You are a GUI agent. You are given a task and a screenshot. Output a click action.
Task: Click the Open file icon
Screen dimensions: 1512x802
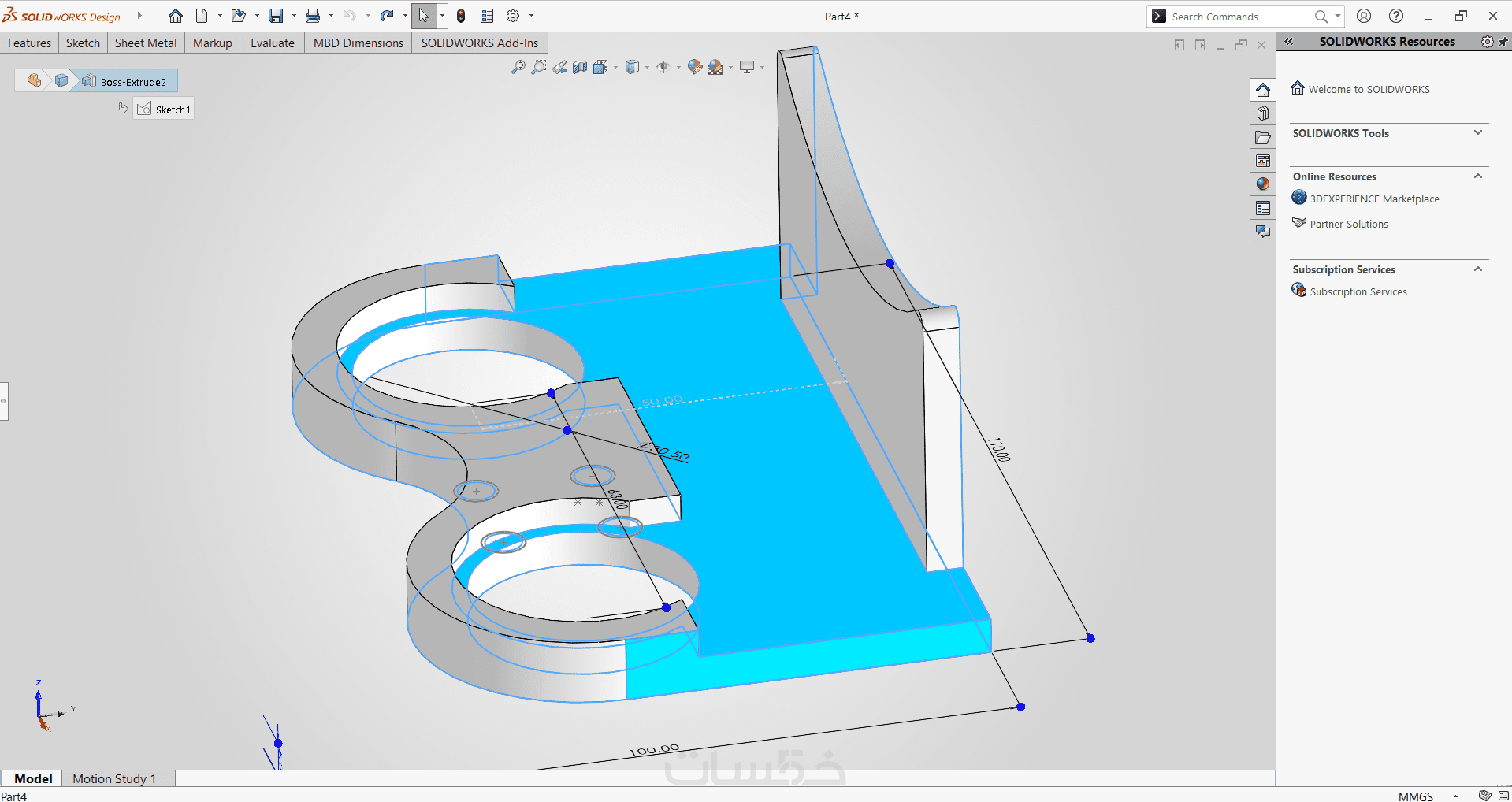pos(238,16)
